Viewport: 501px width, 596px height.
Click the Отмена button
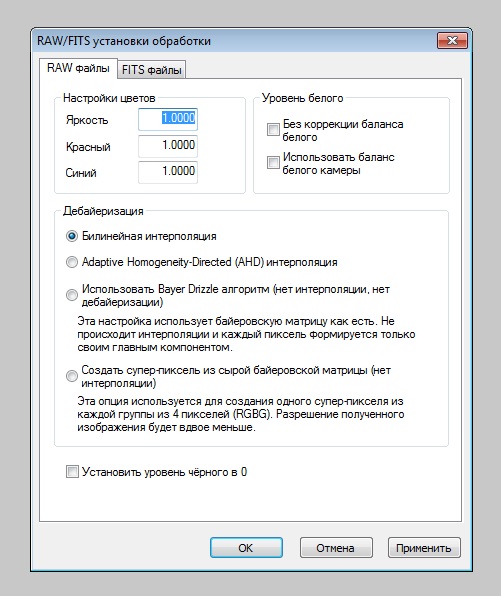[336, 548]
